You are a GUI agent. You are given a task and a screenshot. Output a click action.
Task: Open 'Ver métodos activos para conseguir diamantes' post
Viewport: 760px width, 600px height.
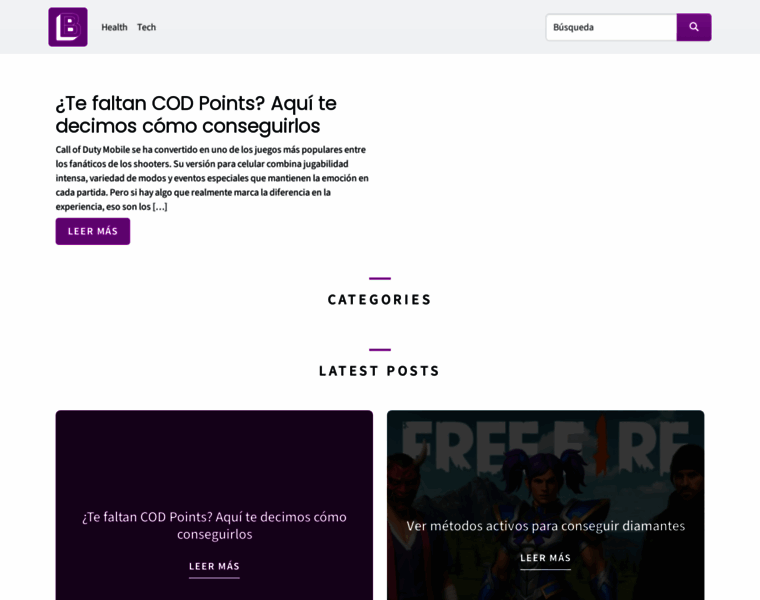tap(545, 526)
